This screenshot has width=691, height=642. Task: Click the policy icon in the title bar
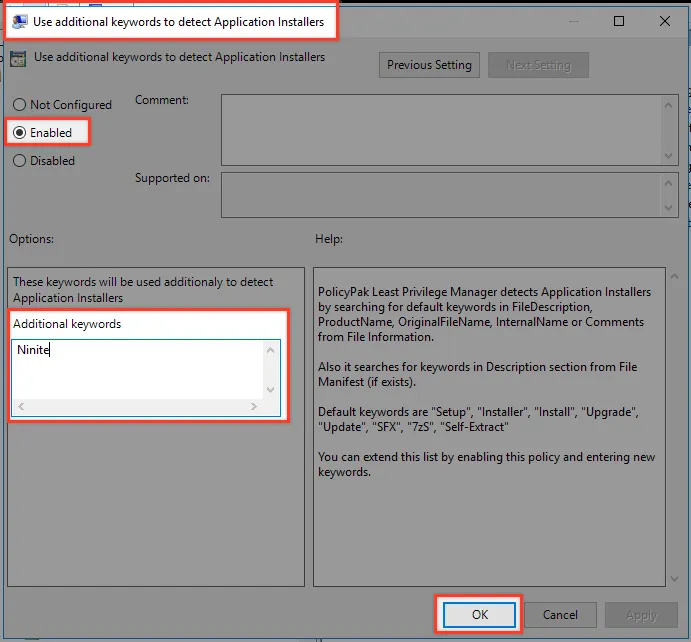point(20,20)
